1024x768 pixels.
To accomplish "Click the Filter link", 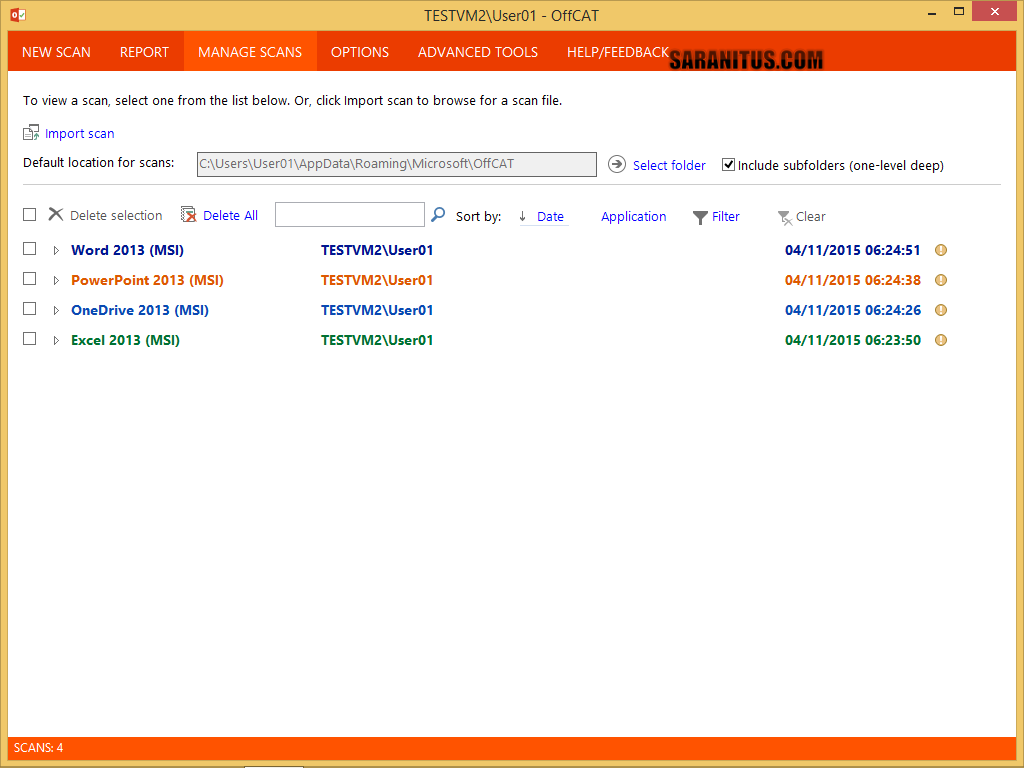I will (x=726, y=217).
